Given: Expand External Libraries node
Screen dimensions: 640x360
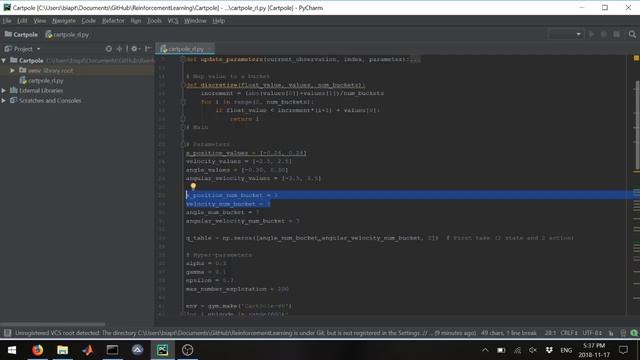Looking at the screenshot, I should click(x=4, y=90).
